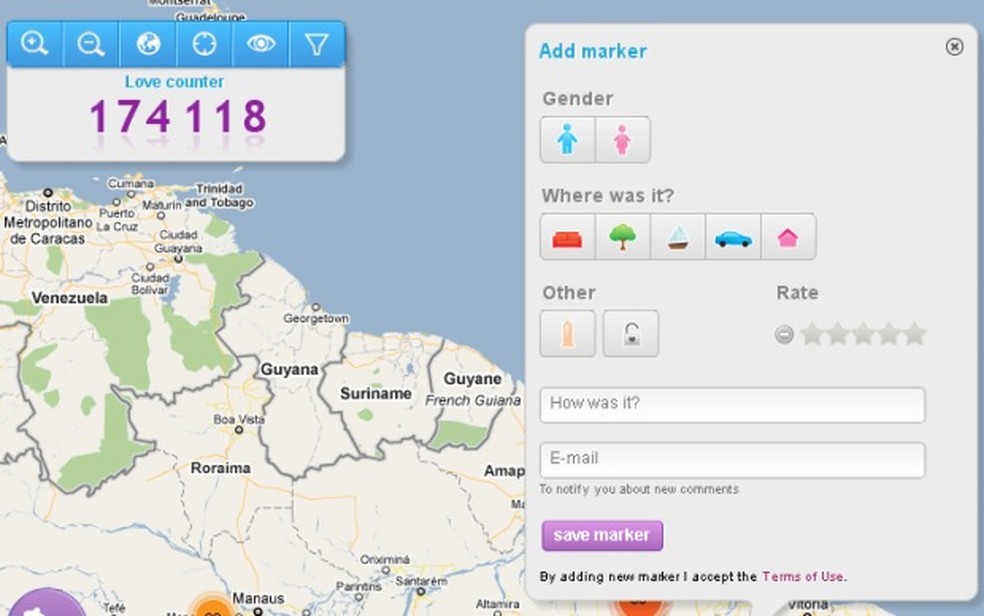Rate one star
Image resolution: width=984 pixels, height=616 pixels.
coord(813,334)
